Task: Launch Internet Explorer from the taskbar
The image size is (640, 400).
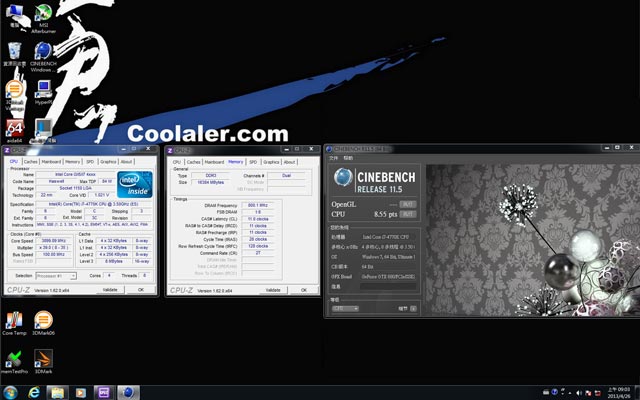Action: point(34,393)
